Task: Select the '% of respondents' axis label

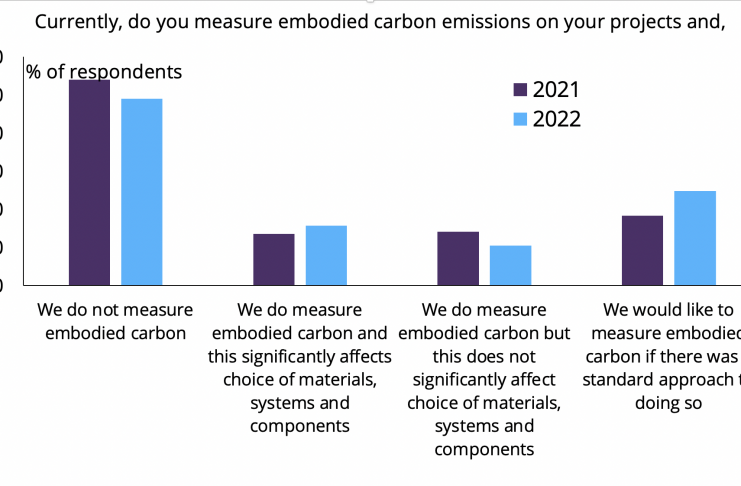Action: [x=104, y=72]
